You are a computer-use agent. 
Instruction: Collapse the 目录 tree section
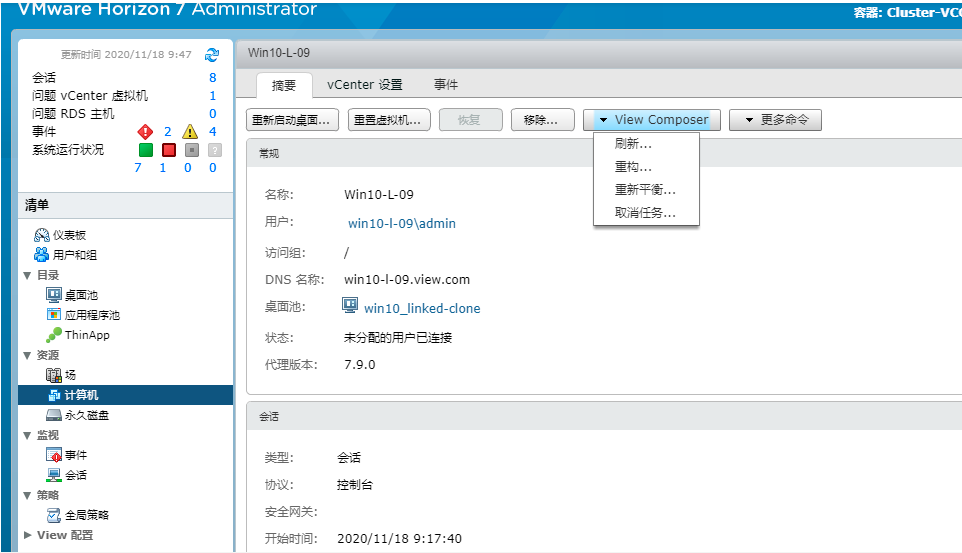(x=27, y=276)
